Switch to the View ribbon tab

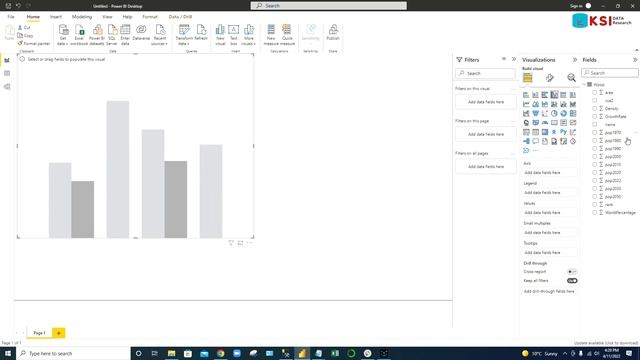tap(107, 17)
